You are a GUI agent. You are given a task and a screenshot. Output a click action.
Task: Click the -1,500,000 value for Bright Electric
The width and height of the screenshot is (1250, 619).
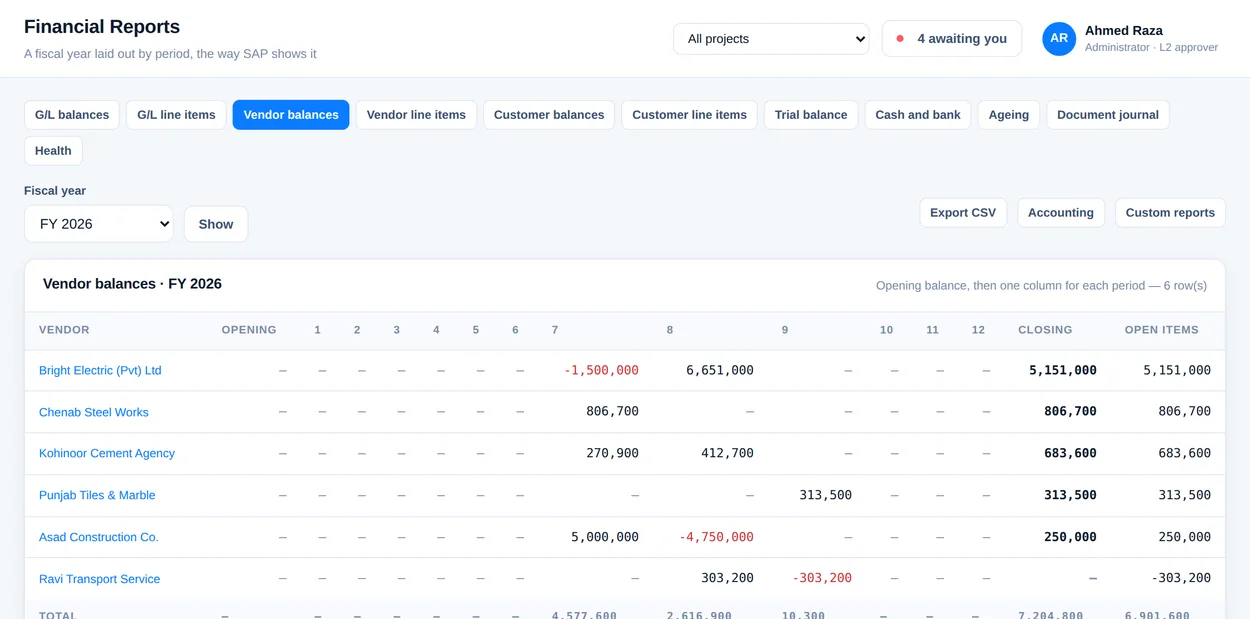coord(601,370)
